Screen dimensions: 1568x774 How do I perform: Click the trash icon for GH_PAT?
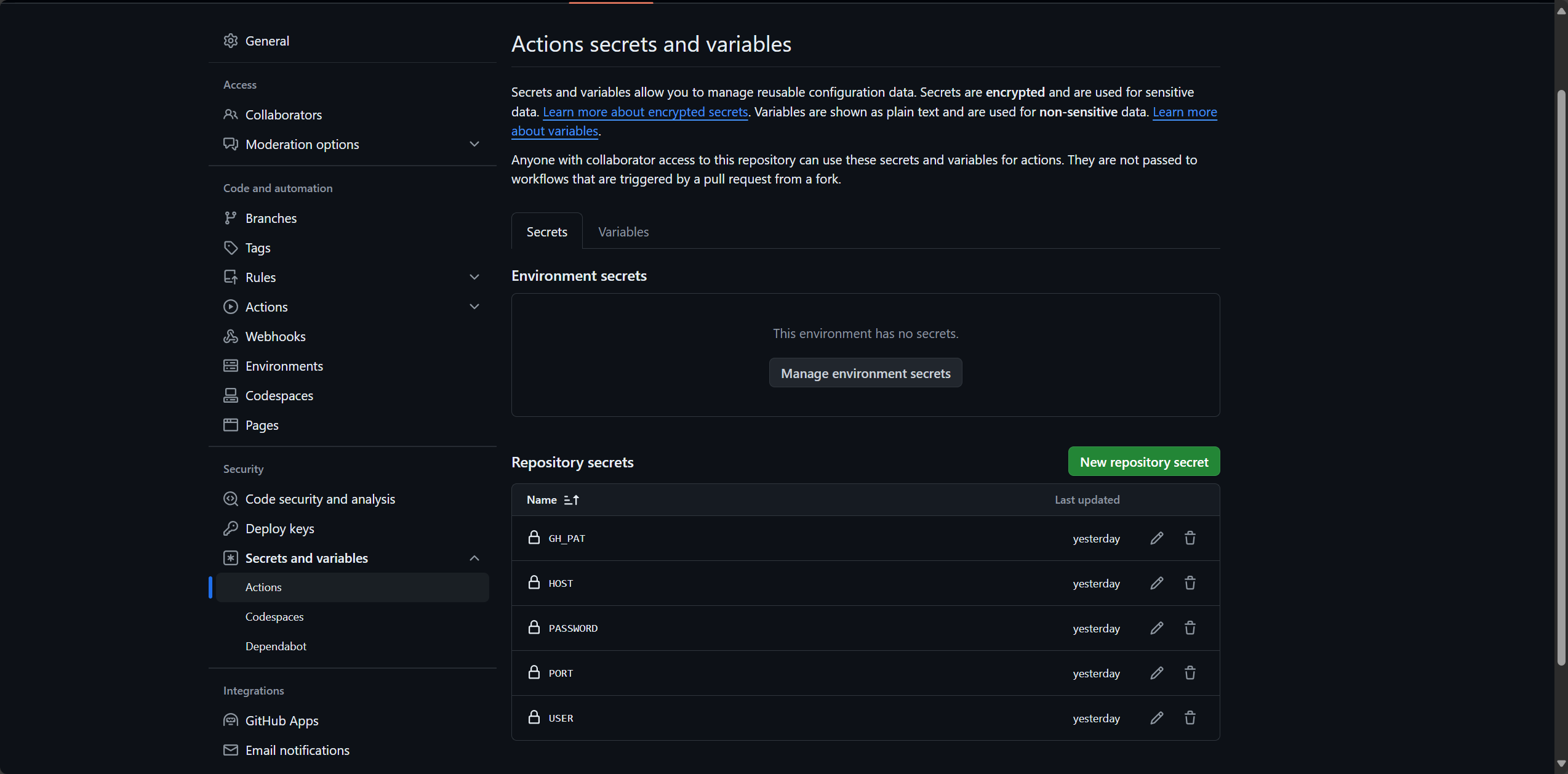(1190, 538)
